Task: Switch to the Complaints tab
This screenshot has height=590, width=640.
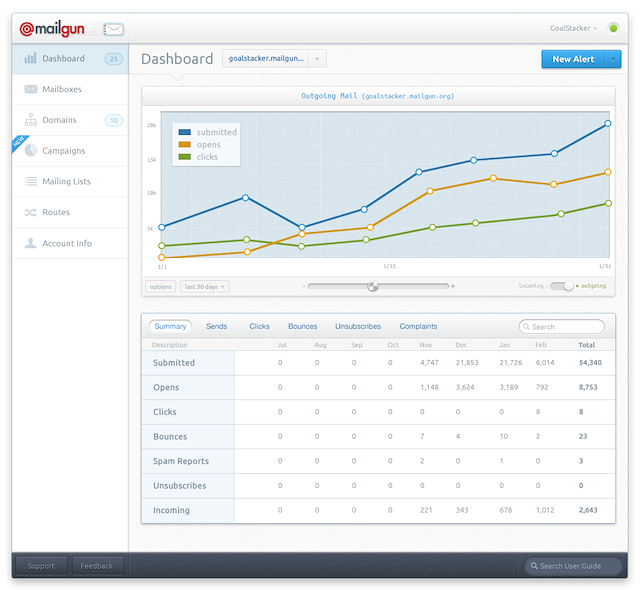Action: pyautogui.click(x=418, y=326)
